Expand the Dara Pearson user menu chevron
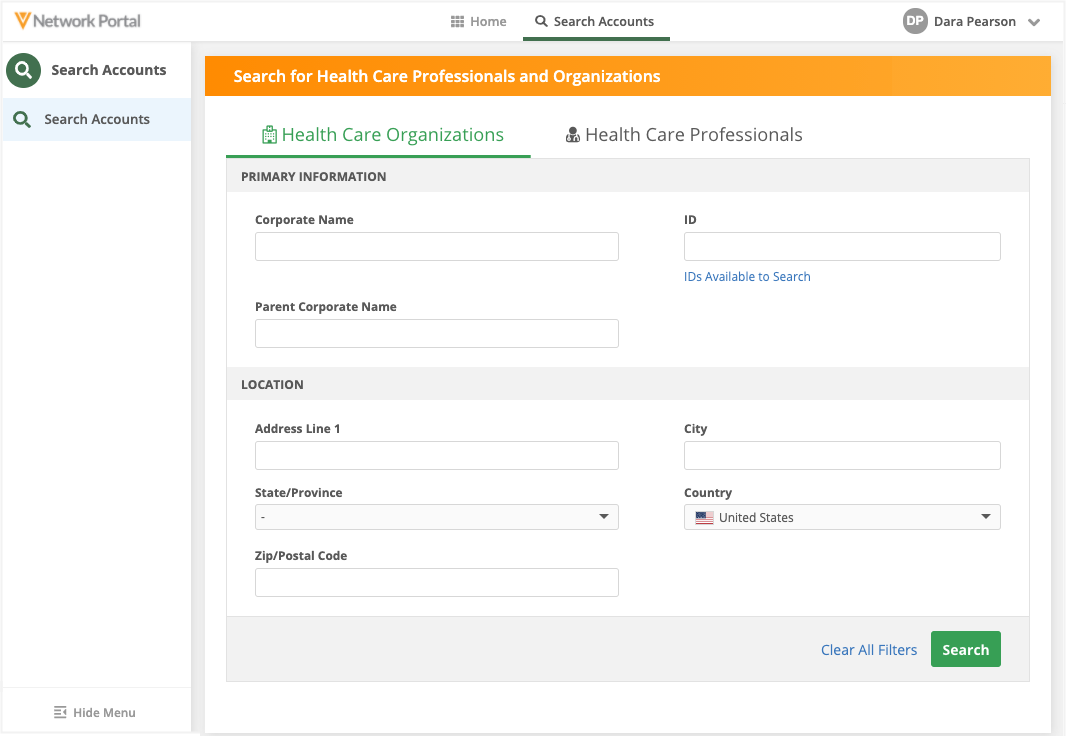The height and width of the screenshot is (736, 1066). pos(1034,22)
